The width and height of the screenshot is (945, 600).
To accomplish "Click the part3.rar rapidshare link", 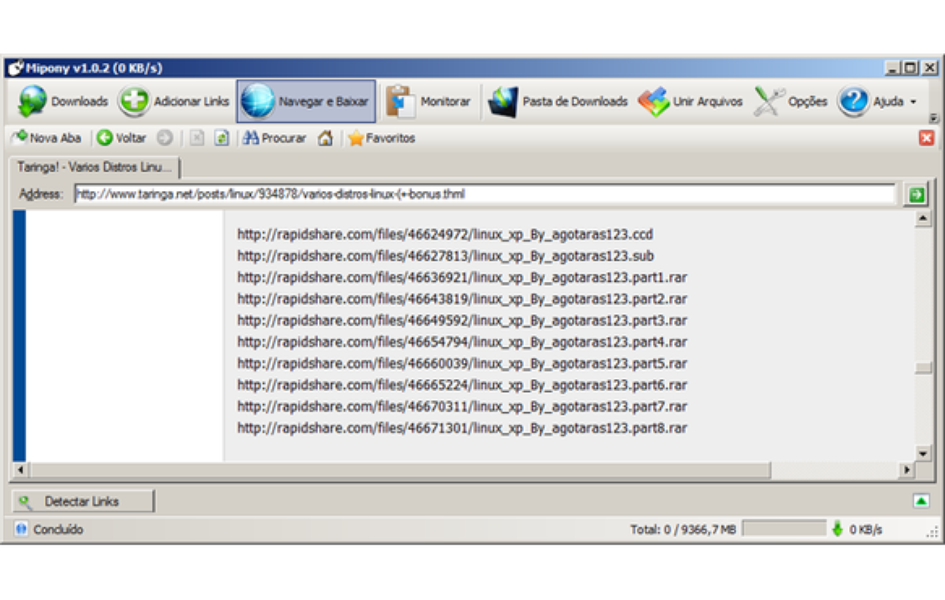I will [x=462, y=320].
